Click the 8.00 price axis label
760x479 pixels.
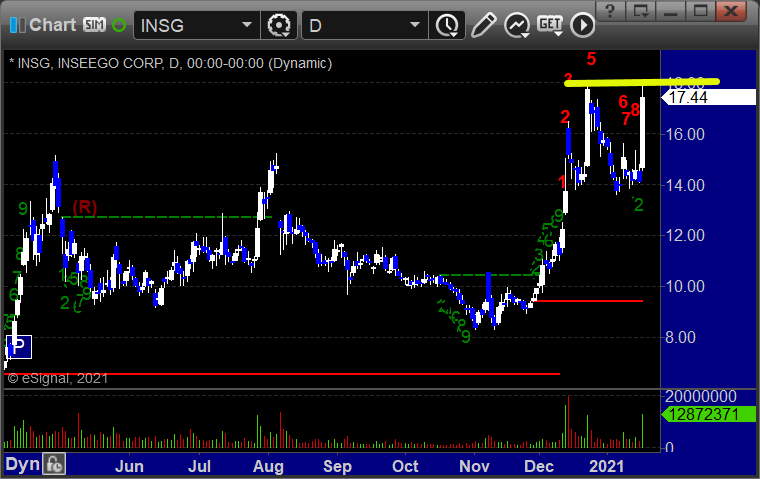pos(681,337)
